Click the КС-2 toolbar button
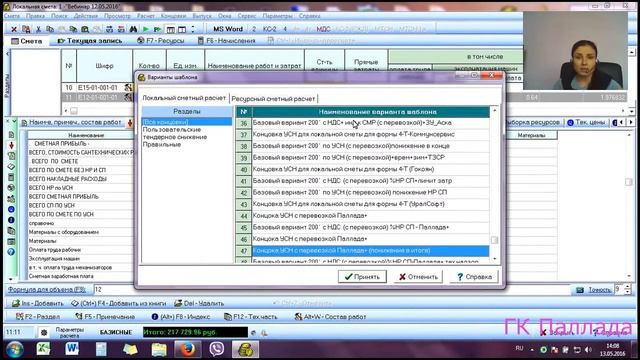The width and height of the screenshot is (640, 360). (269, 29)
